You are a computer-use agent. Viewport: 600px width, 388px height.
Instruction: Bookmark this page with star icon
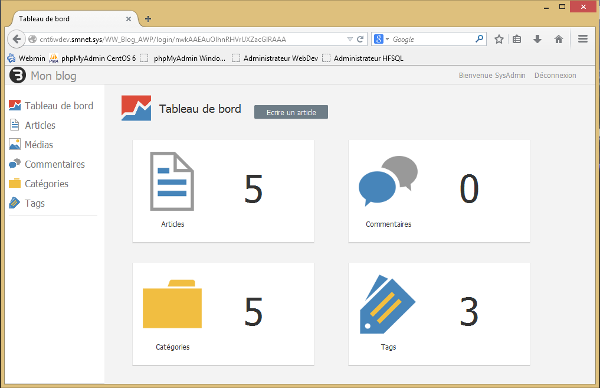pos(499,39)
